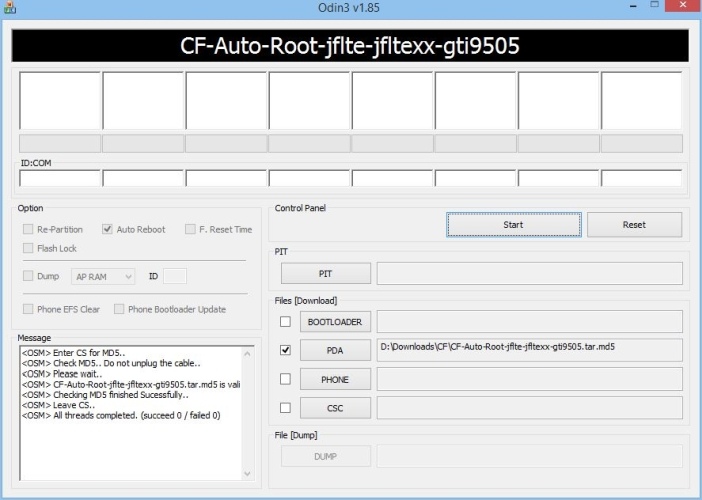Click the ID field next to Dump
Screen dimensions: 702x500
[x=175, y=276]
